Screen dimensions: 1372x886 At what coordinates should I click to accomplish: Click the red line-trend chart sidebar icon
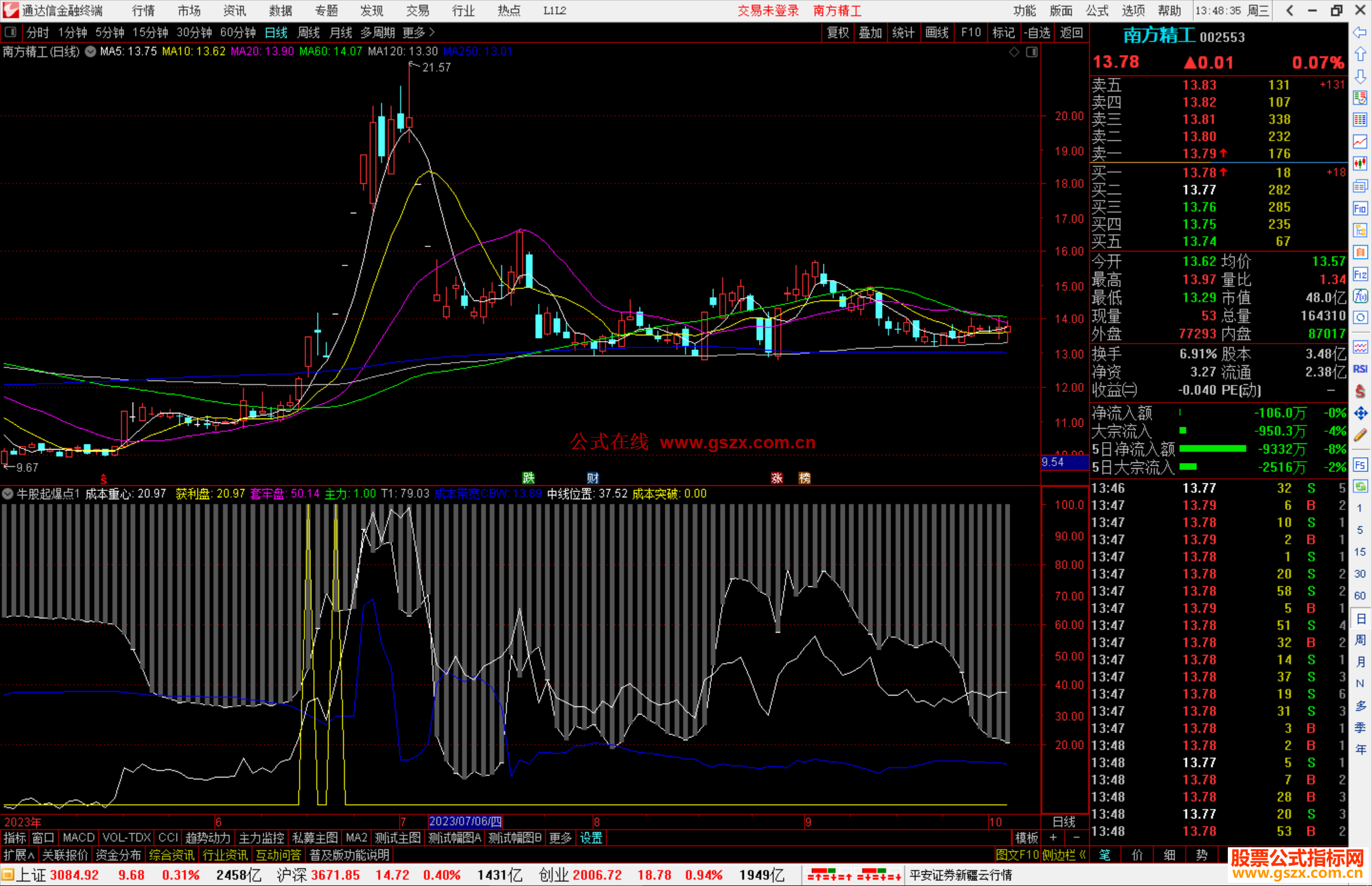point(1360,141)
